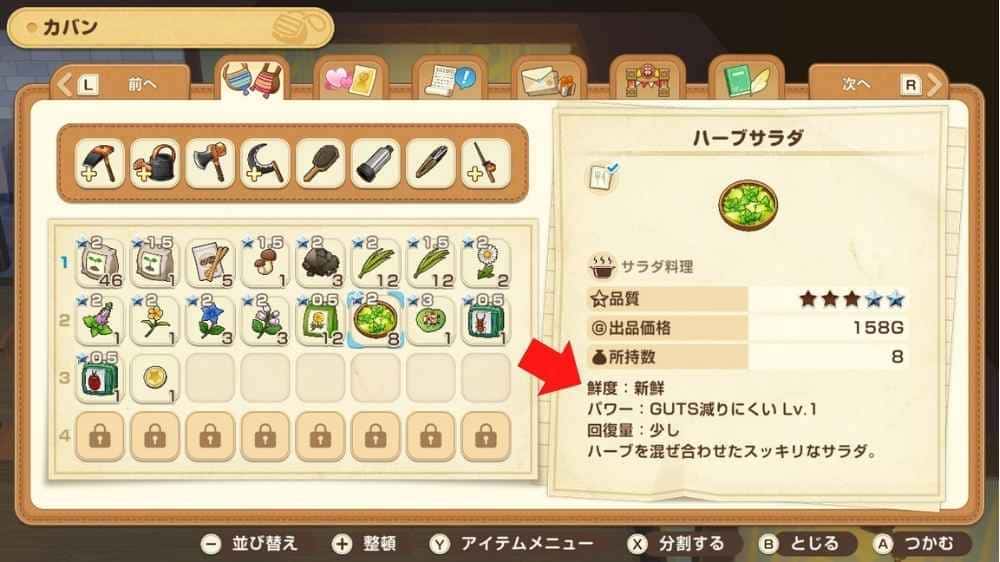Open the アイテムメニュー item menu
This screenshot has height=562, width=1000.
click(x=512, y=544)
